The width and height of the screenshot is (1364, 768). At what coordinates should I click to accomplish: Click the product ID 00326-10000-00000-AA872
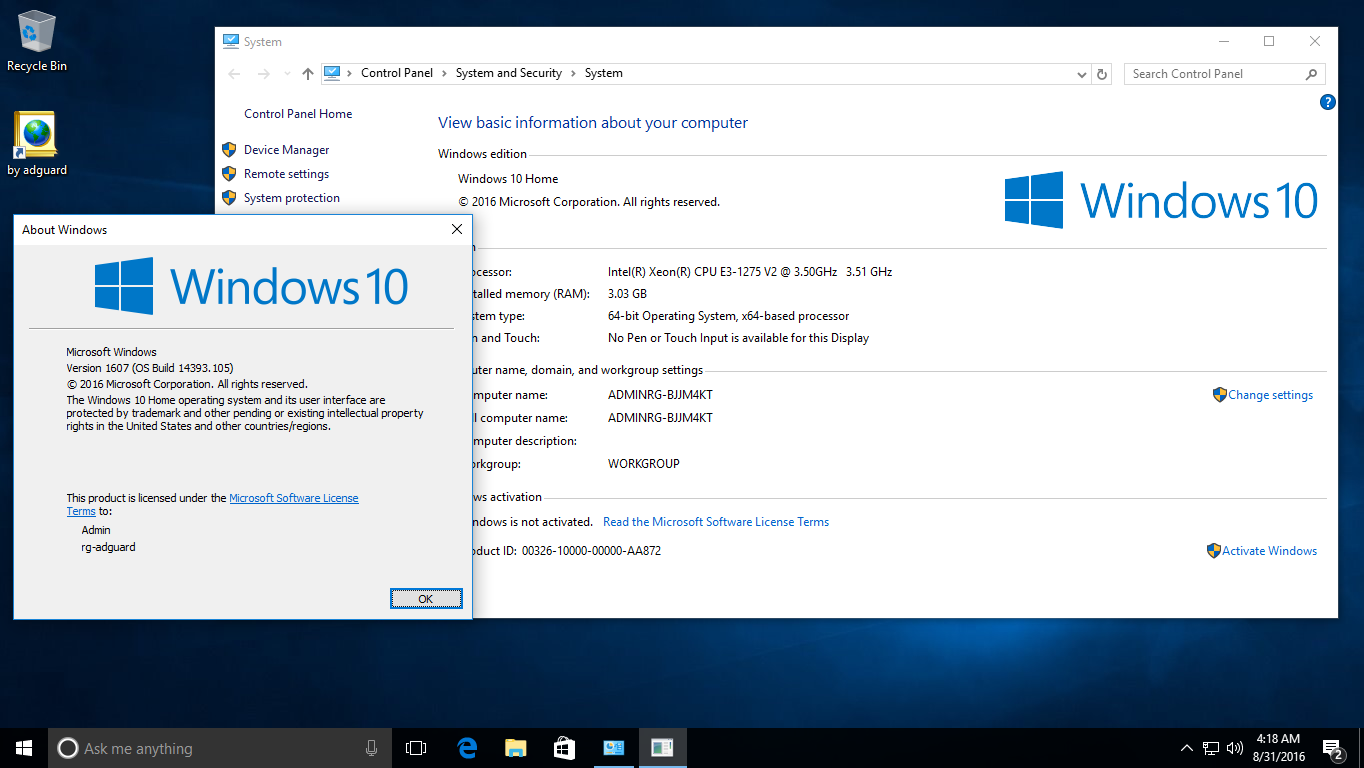[591, 551]
